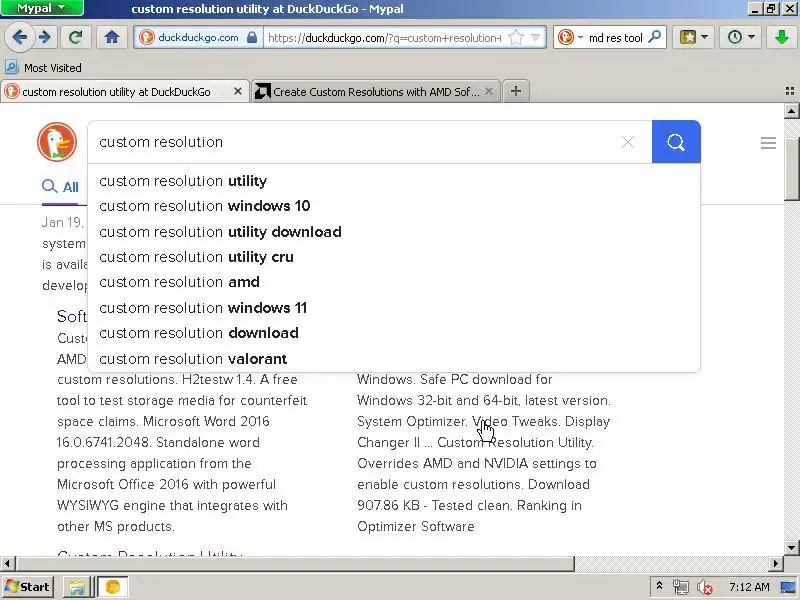Open Most Visited bookmarks folder
Screen dimensions: 800x600
[43, 67]
